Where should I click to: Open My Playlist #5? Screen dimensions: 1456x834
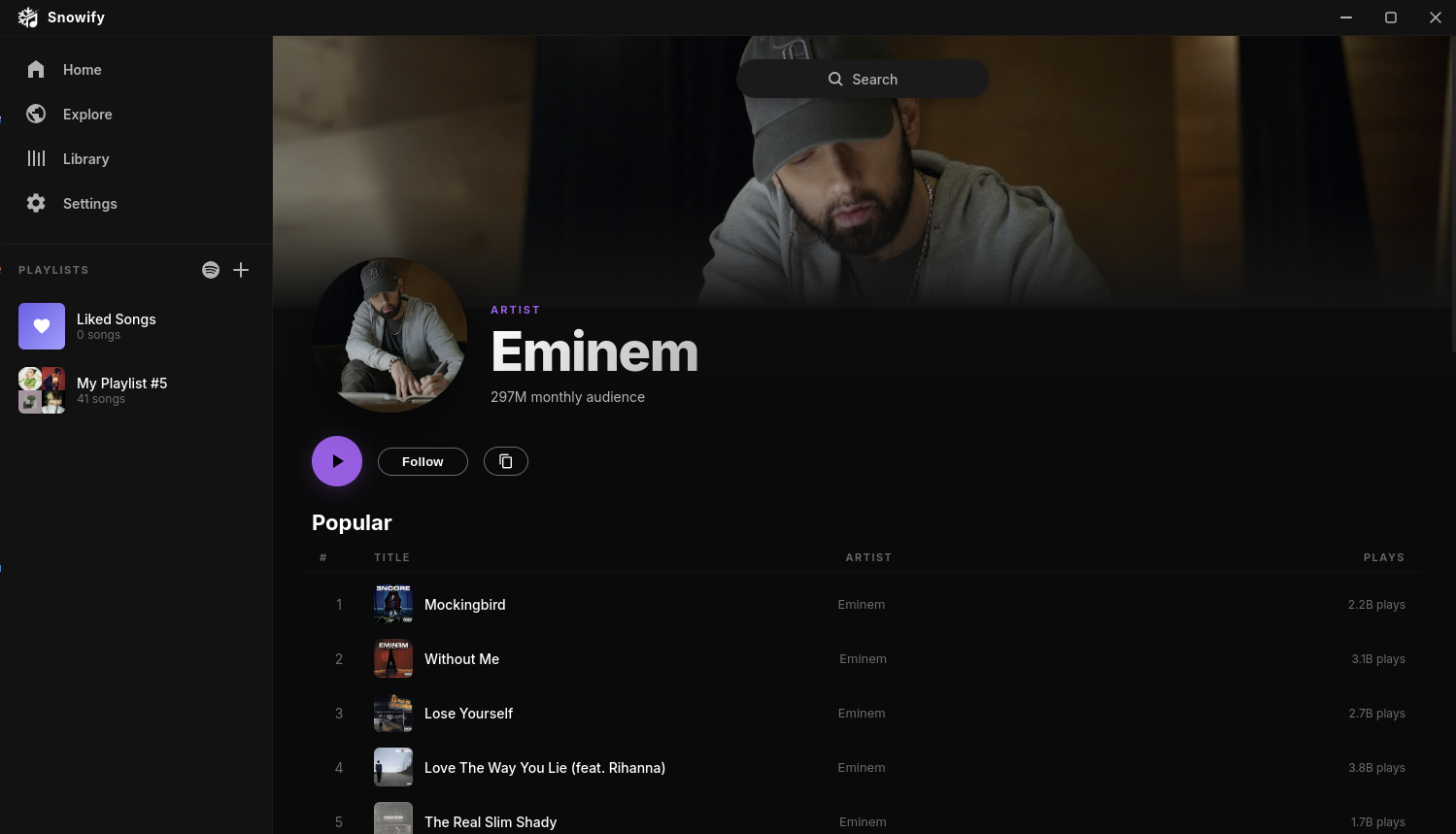coord(136,390)
